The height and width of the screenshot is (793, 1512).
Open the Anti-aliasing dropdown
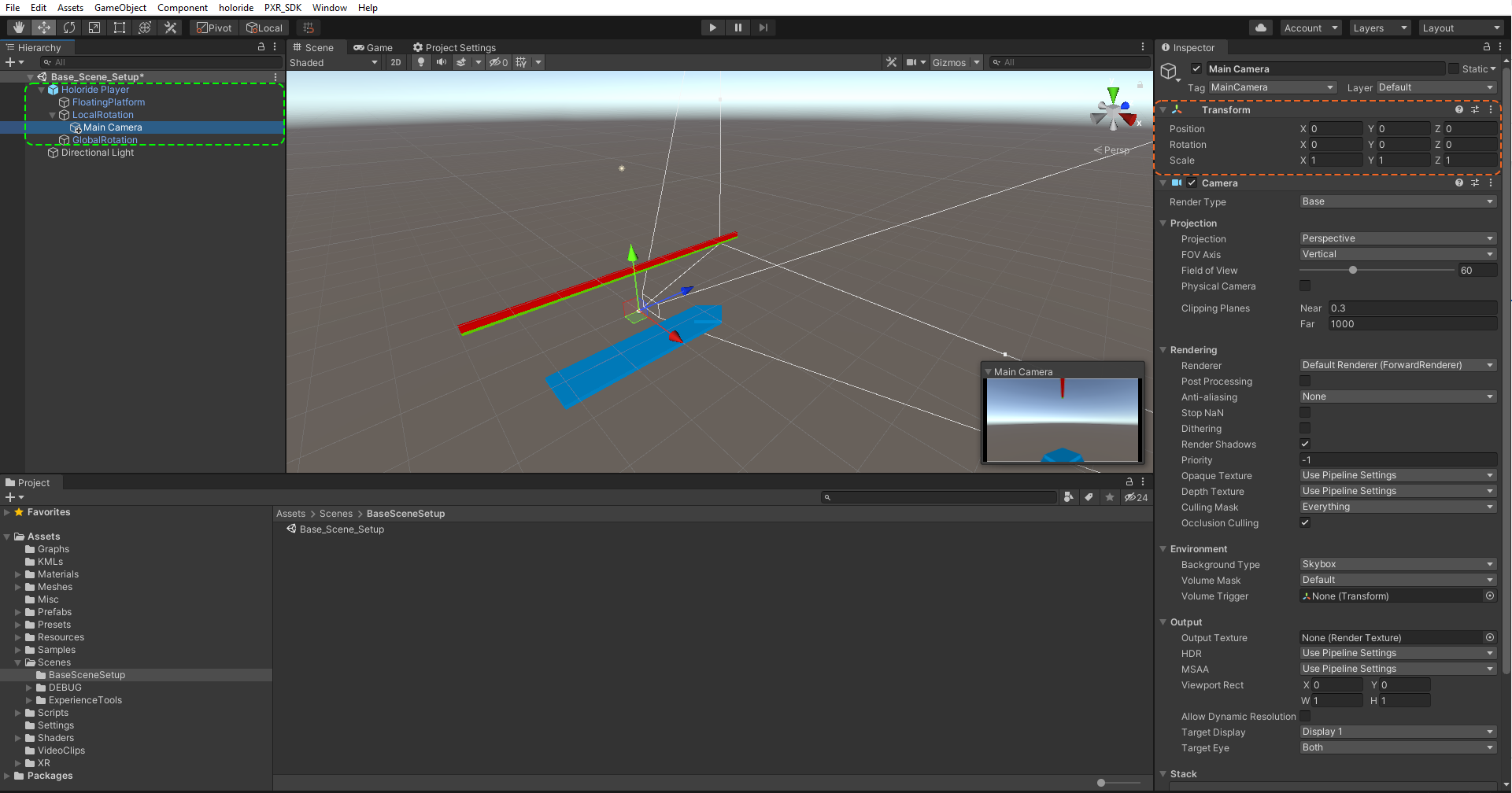[1397, 397]
